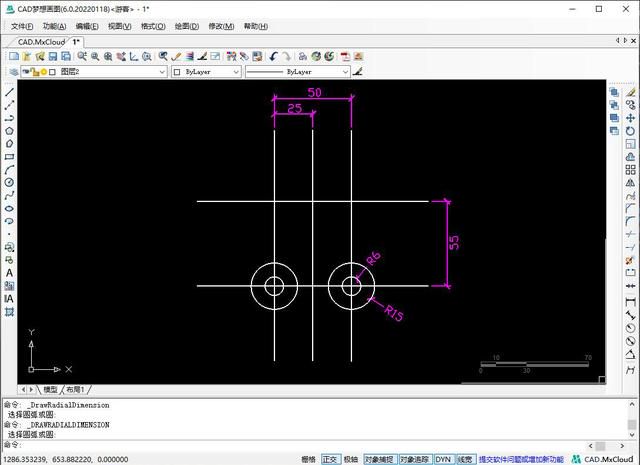Screen dimensions: 640x465
Task: Click the command history scroll-up arrow
Action: [x=632, y=405]
